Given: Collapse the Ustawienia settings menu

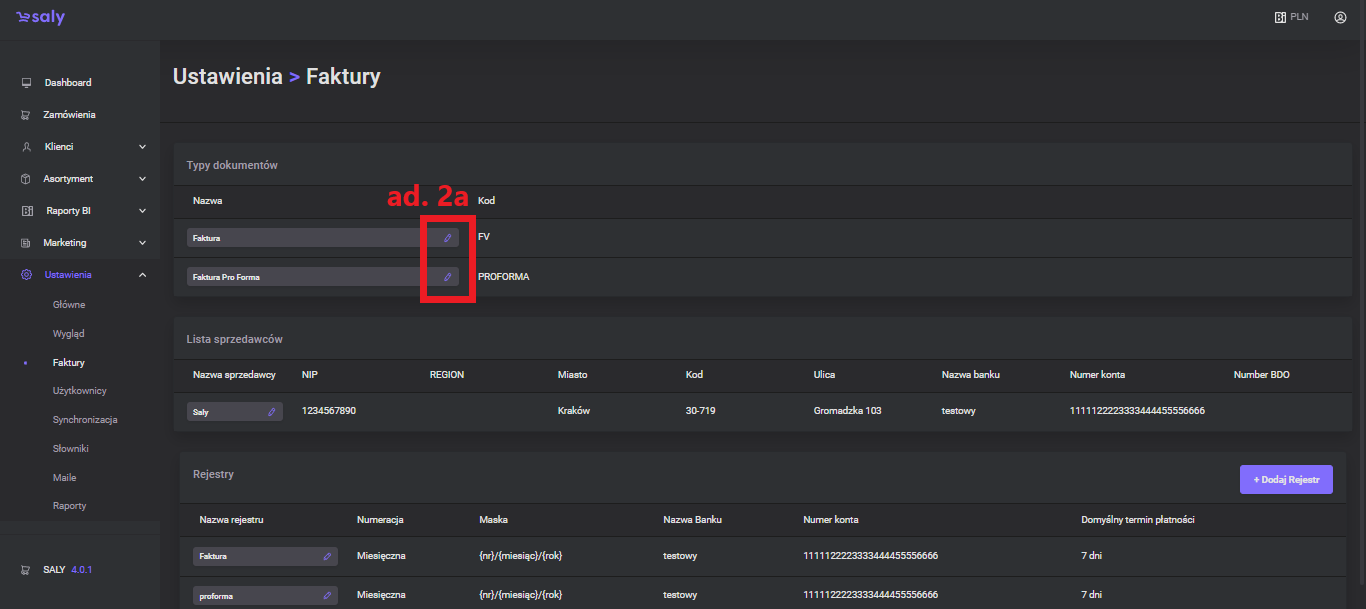Looking at the screenshot, I should pyautogui.click(x=142, y=275).
